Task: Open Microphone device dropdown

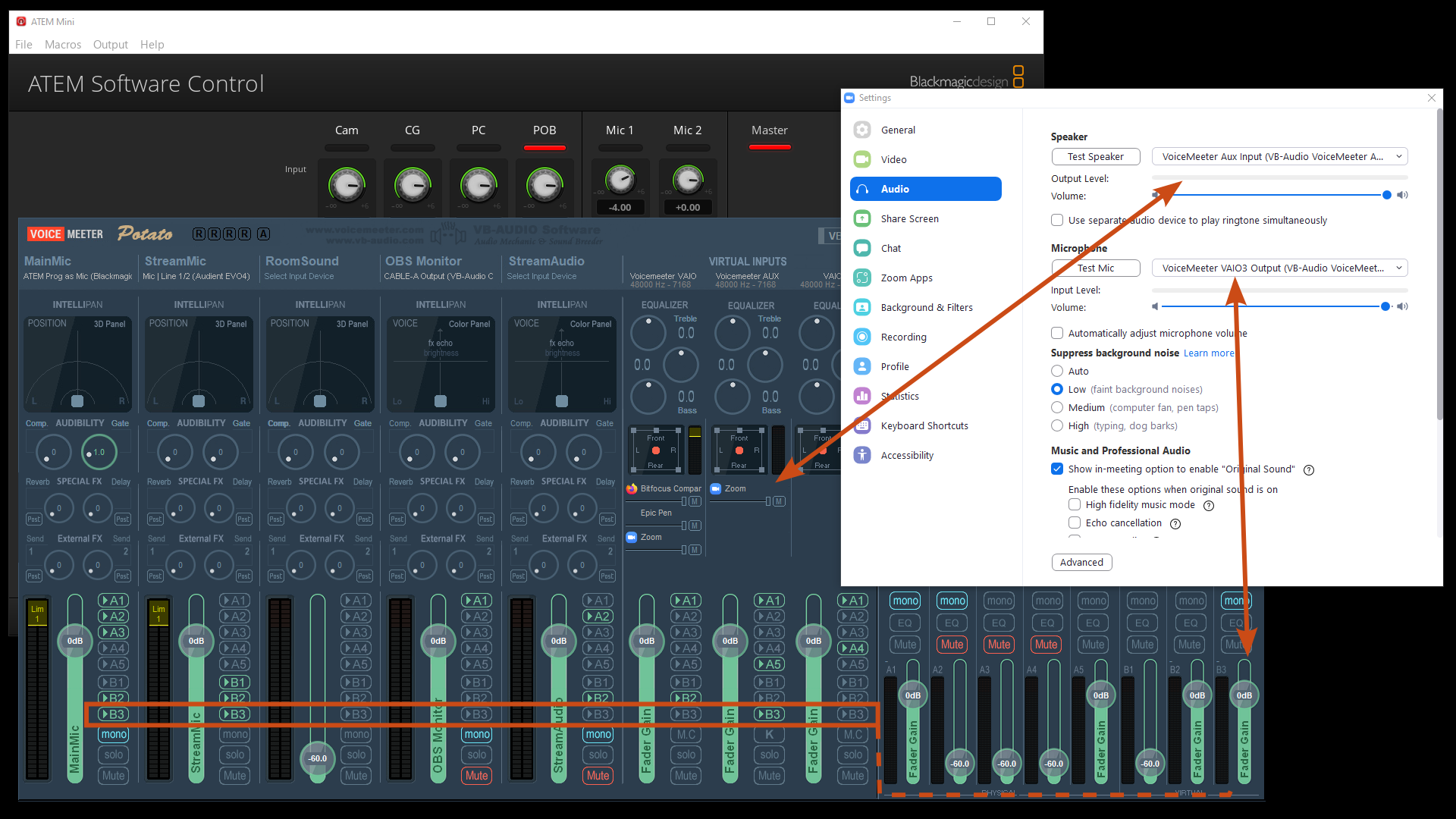Action: point(1280,268)
